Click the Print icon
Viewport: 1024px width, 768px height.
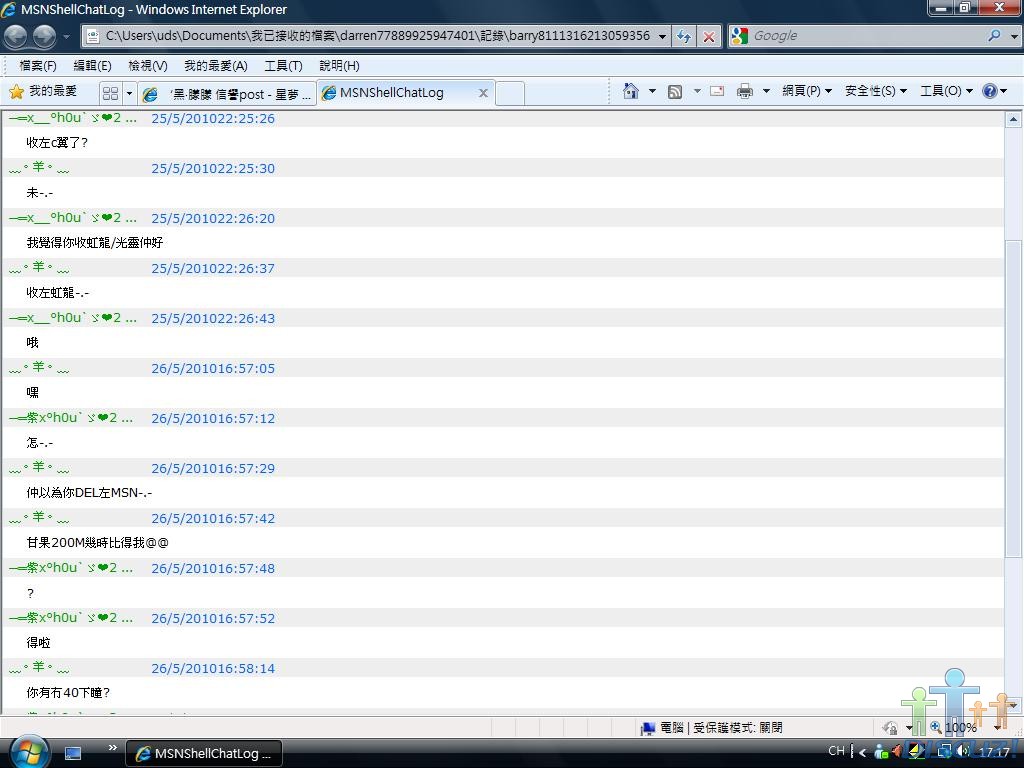744,91
